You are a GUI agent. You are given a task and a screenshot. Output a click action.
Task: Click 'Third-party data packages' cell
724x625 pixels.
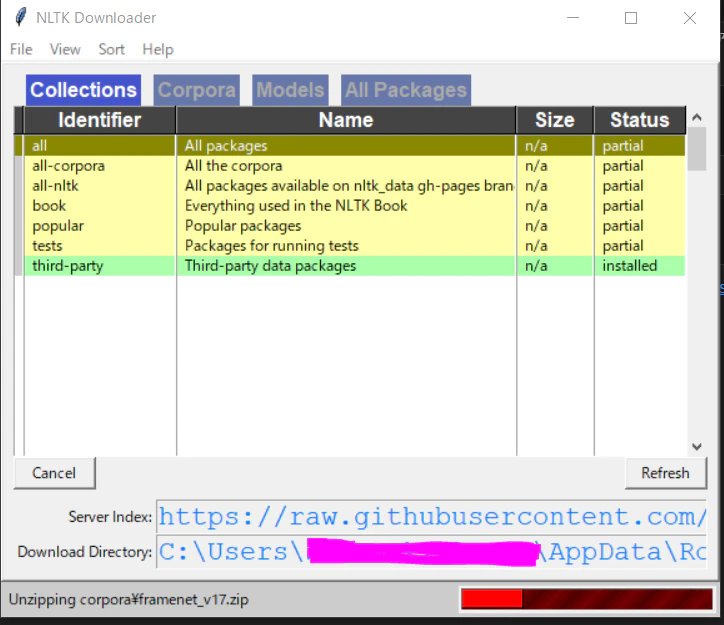click(x=346, y=266)
